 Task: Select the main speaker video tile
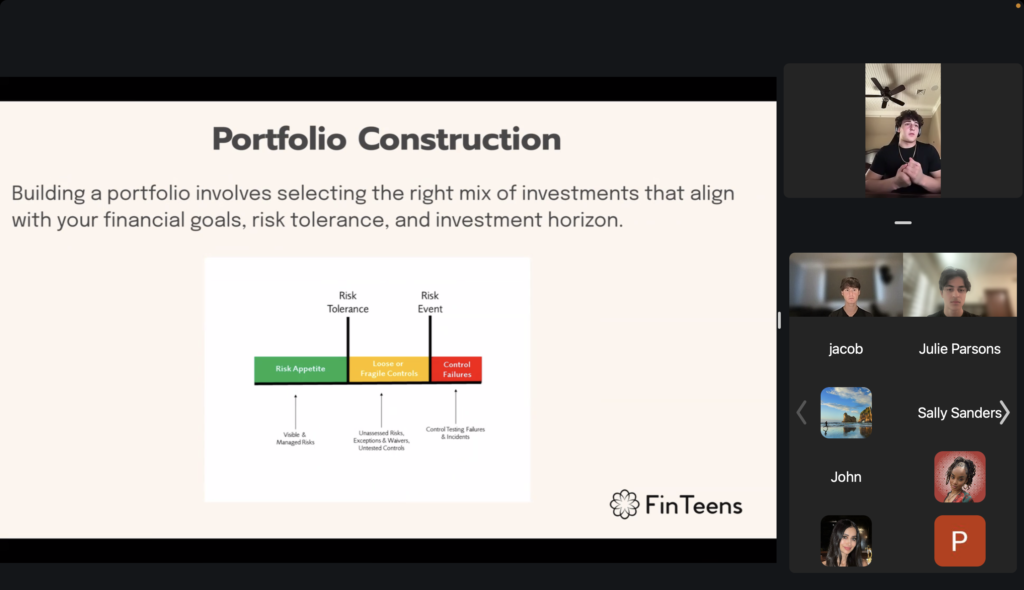pyautogui.click(x=903, y=129)
